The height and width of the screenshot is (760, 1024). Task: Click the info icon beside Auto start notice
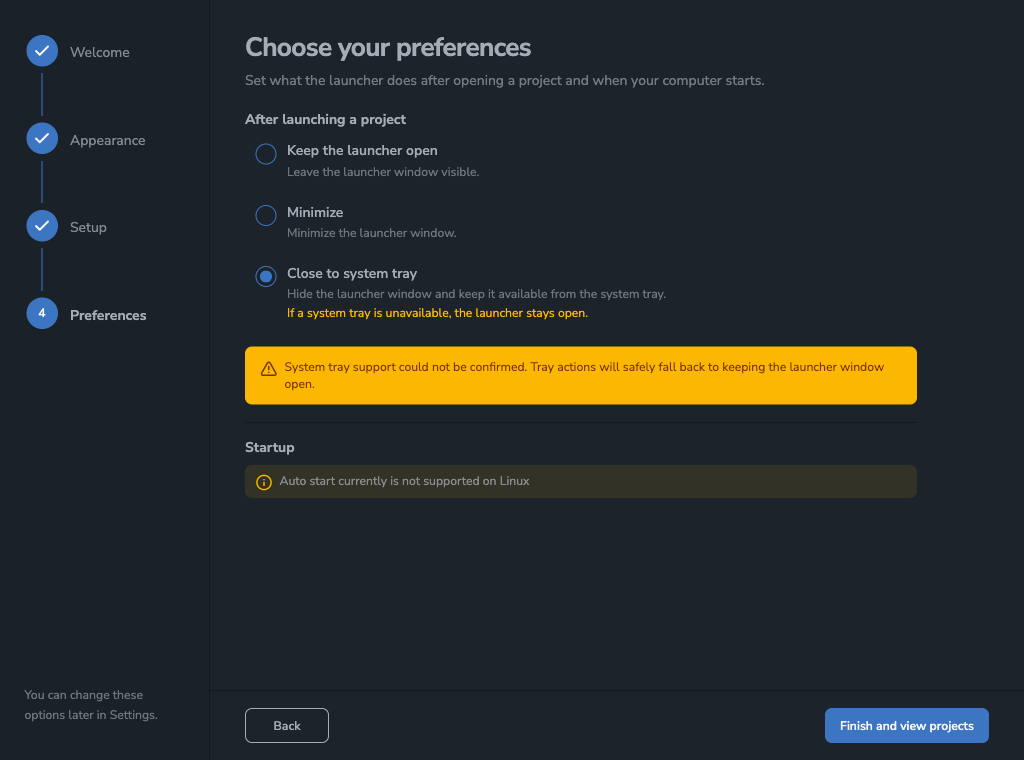pyautogui.click(x=264, y=482)
